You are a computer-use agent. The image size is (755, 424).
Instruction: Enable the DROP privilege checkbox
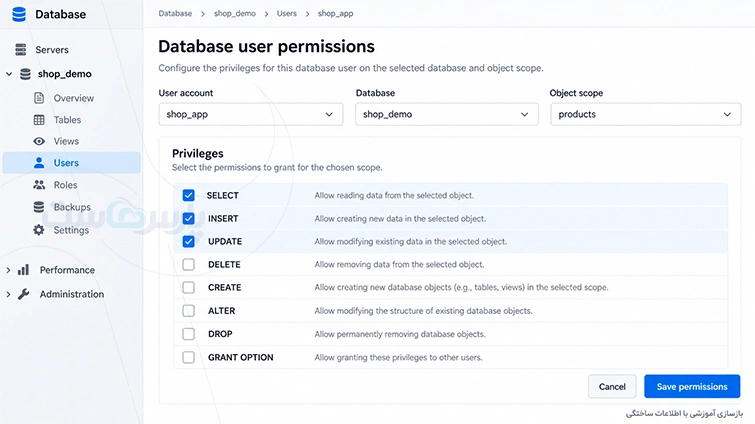pyautogui.click(x=188, y=334)
